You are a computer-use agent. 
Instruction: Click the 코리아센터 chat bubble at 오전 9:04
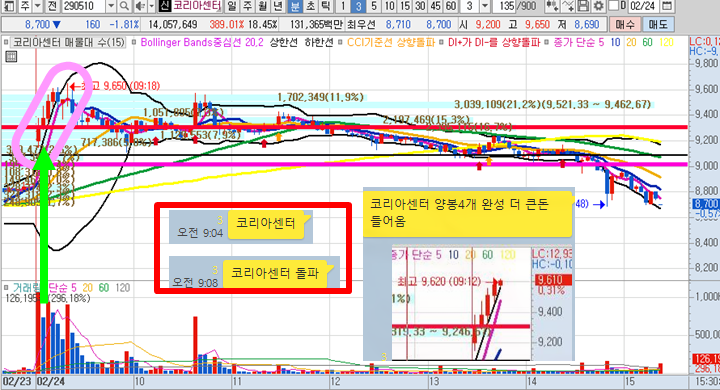(x=265, y=224)
